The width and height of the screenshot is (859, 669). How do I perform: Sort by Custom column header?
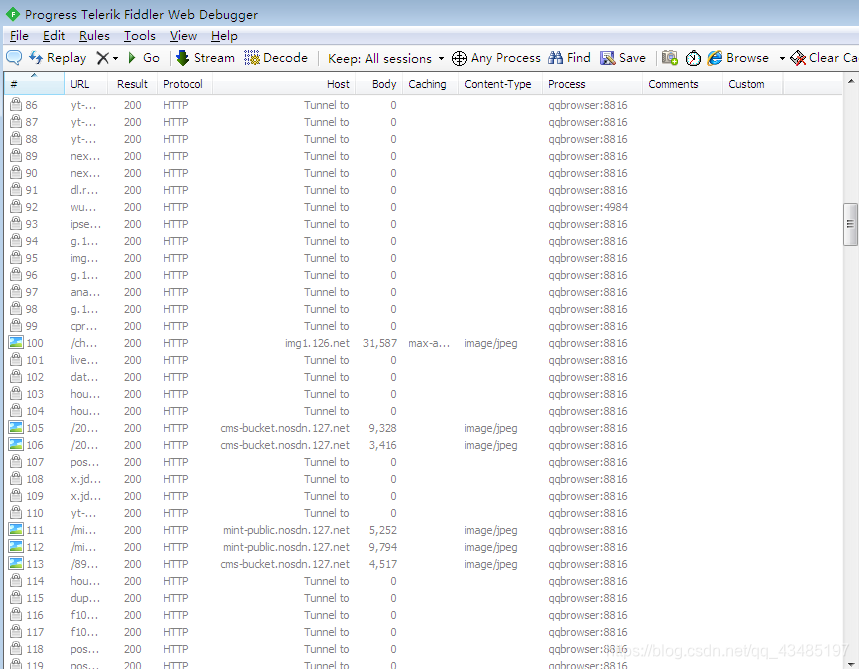click(753, 84)
